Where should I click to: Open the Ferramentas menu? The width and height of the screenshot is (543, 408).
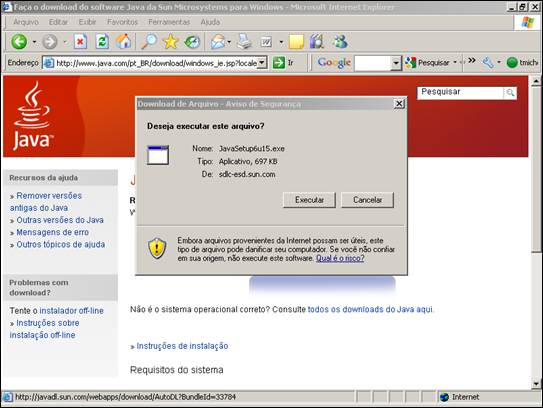pos(169,22)
